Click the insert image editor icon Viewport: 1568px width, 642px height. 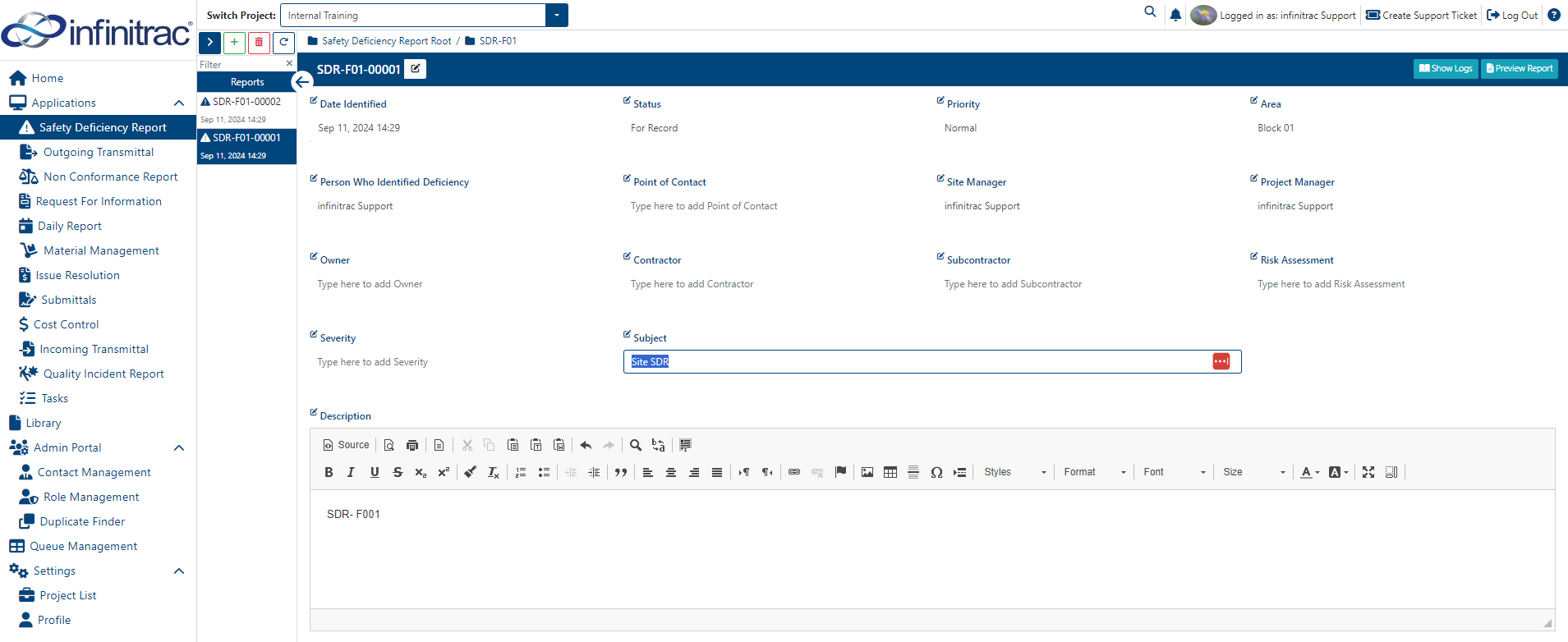(x=867, y=472)
